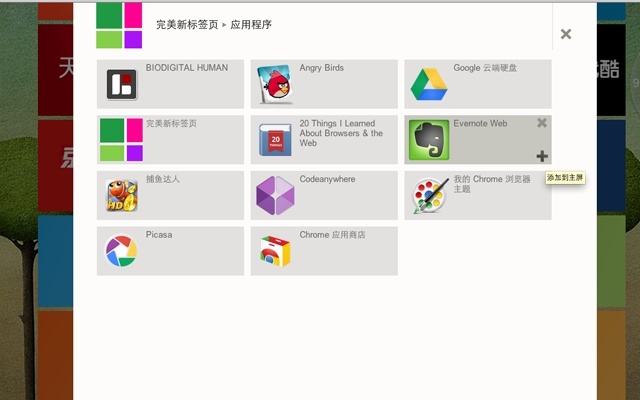640x400 pixels.
Task: Open the Google Drive triangle icon
Action: tap(429, 84)
